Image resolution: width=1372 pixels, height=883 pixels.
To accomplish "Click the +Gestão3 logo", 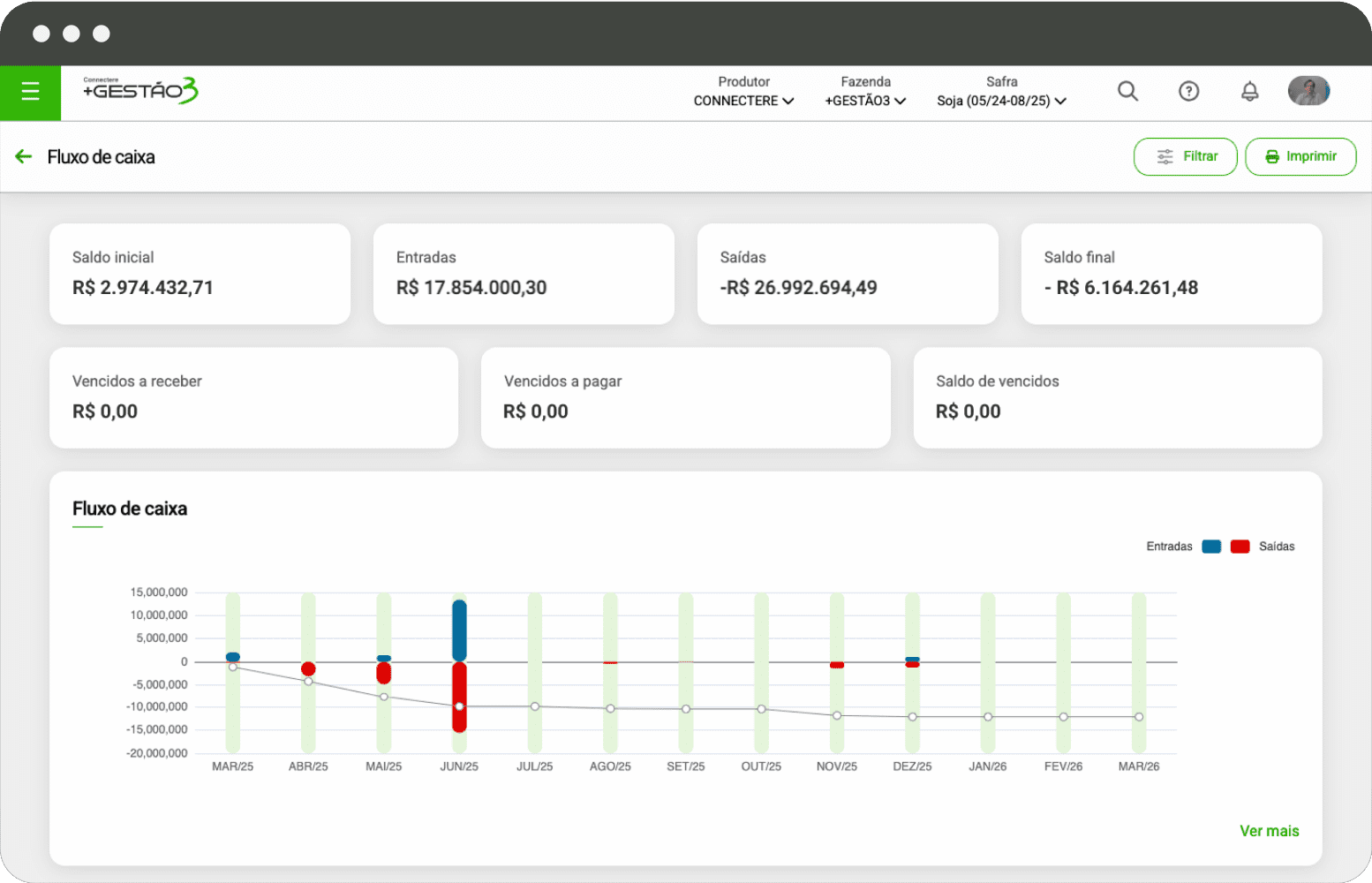I will 141,90.
